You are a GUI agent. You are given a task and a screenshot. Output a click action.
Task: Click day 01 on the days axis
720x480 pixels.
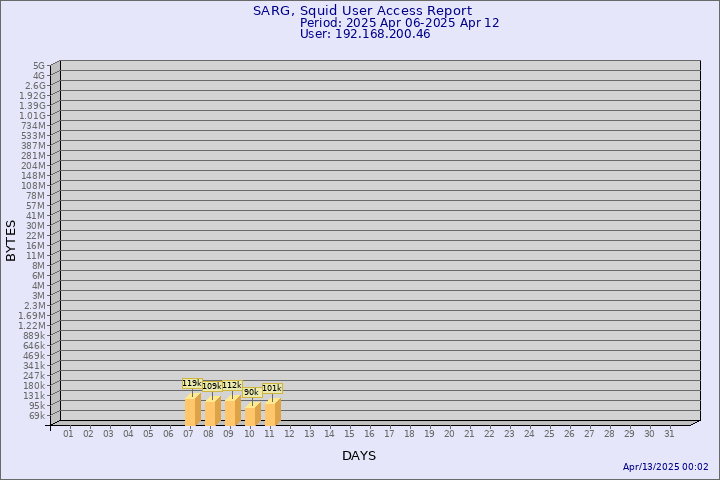pyautogui.click(x=68, y=433)
